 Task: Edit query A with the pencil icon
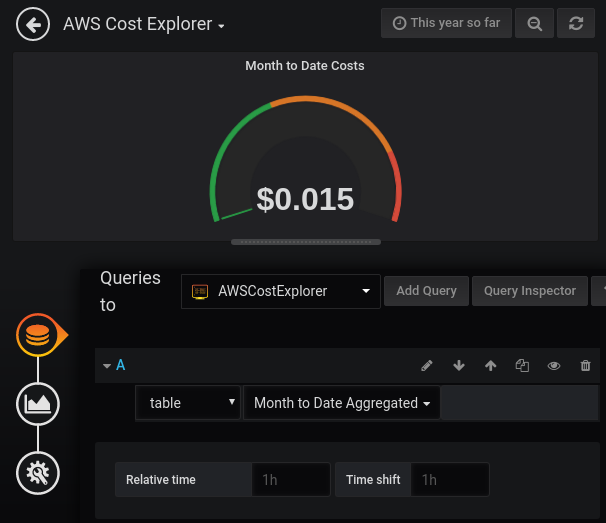tap(427, 366)
